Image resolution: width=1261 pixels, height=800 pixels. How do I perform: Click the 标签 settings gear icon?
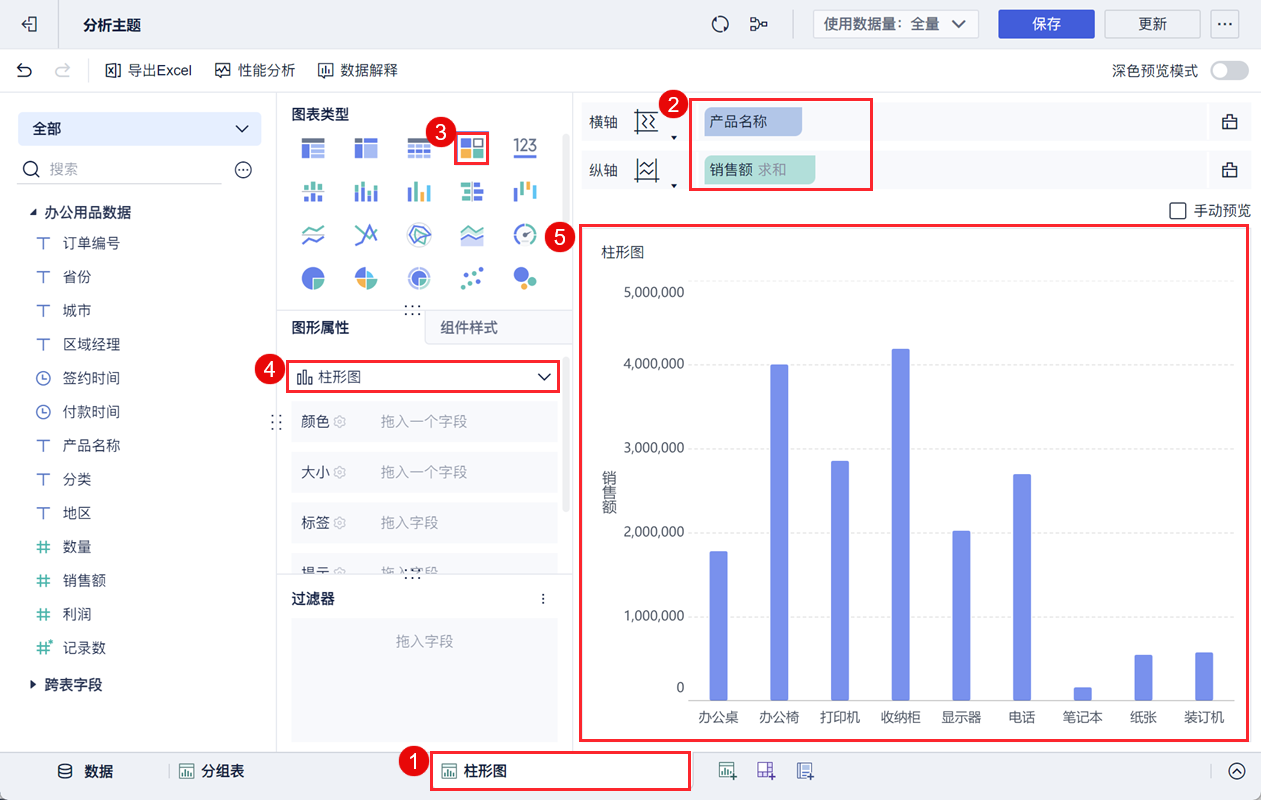(340, 523)
